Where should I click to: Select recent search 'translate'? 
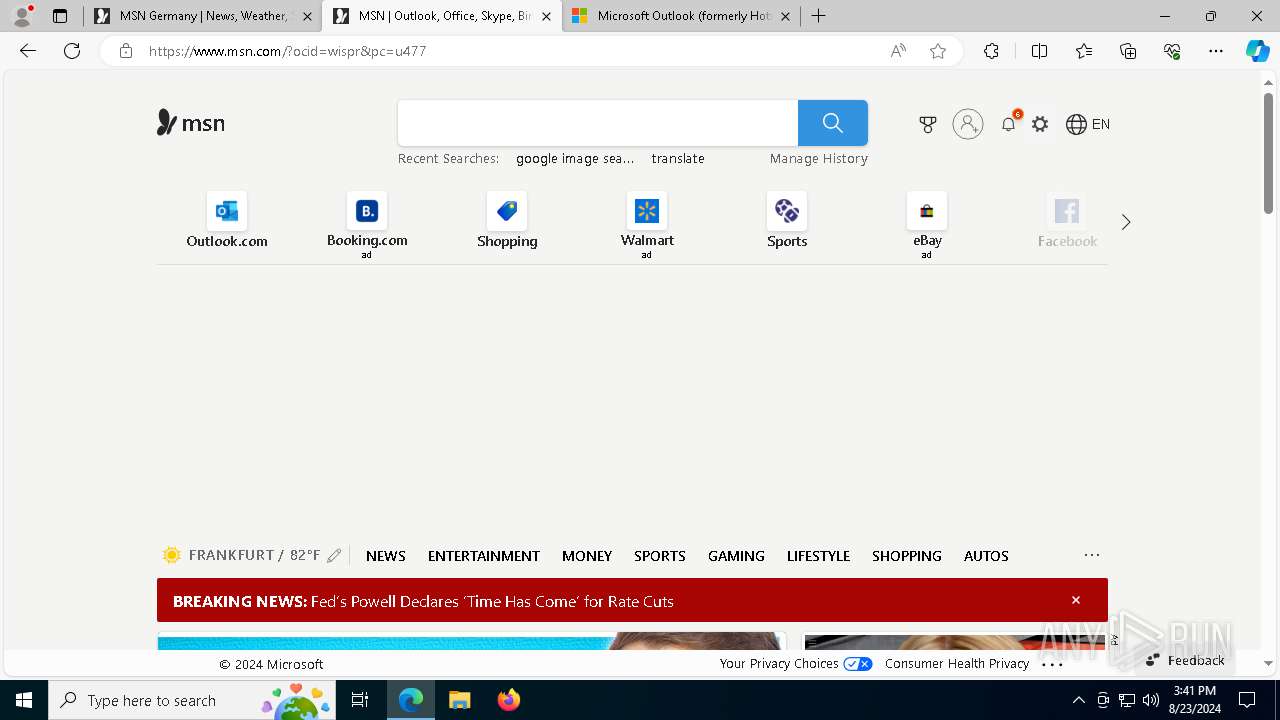[678, 158]
